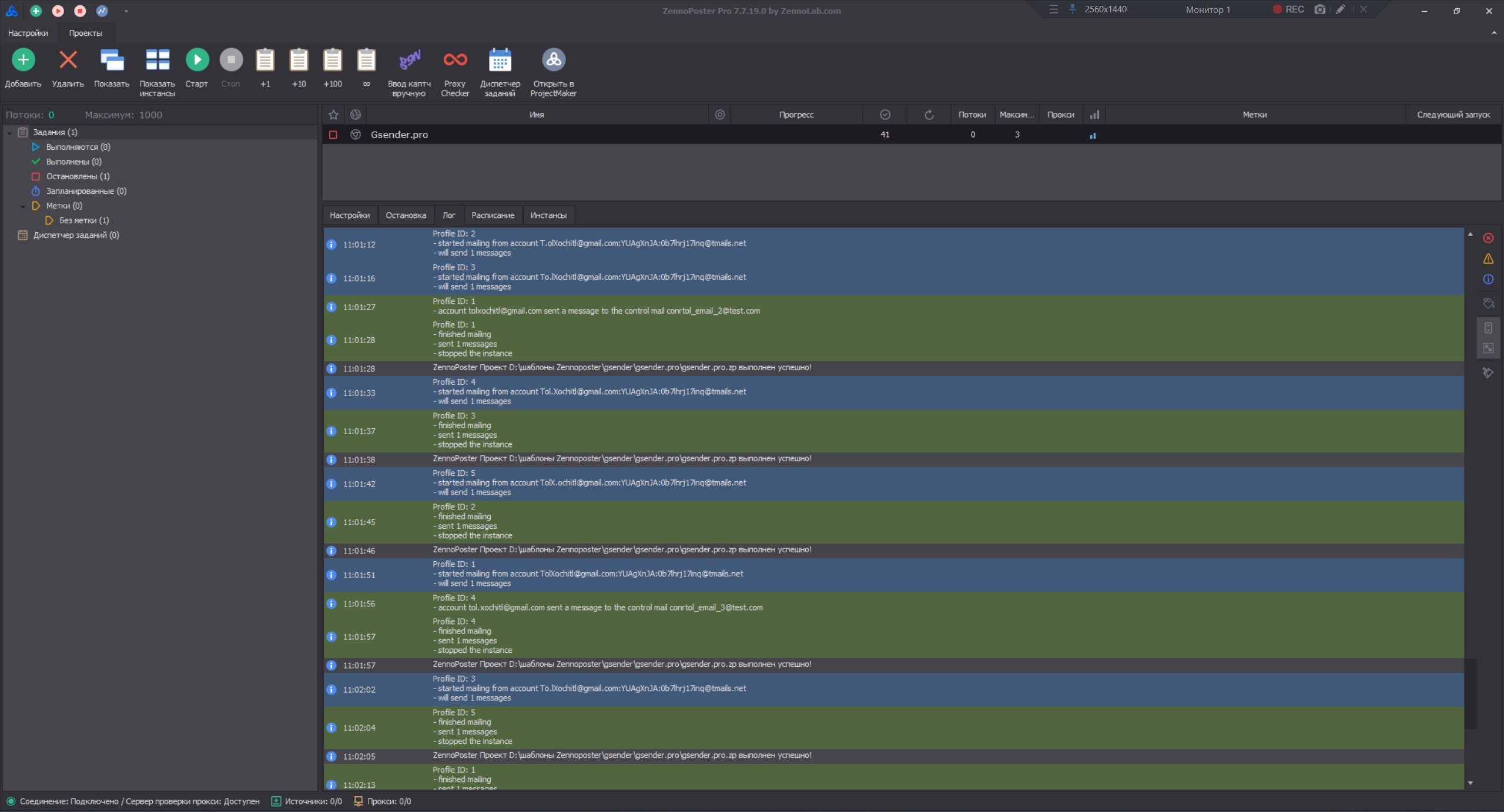
Task: Click quick-access green add icon in title bar
Action: (x=36, y=11)
